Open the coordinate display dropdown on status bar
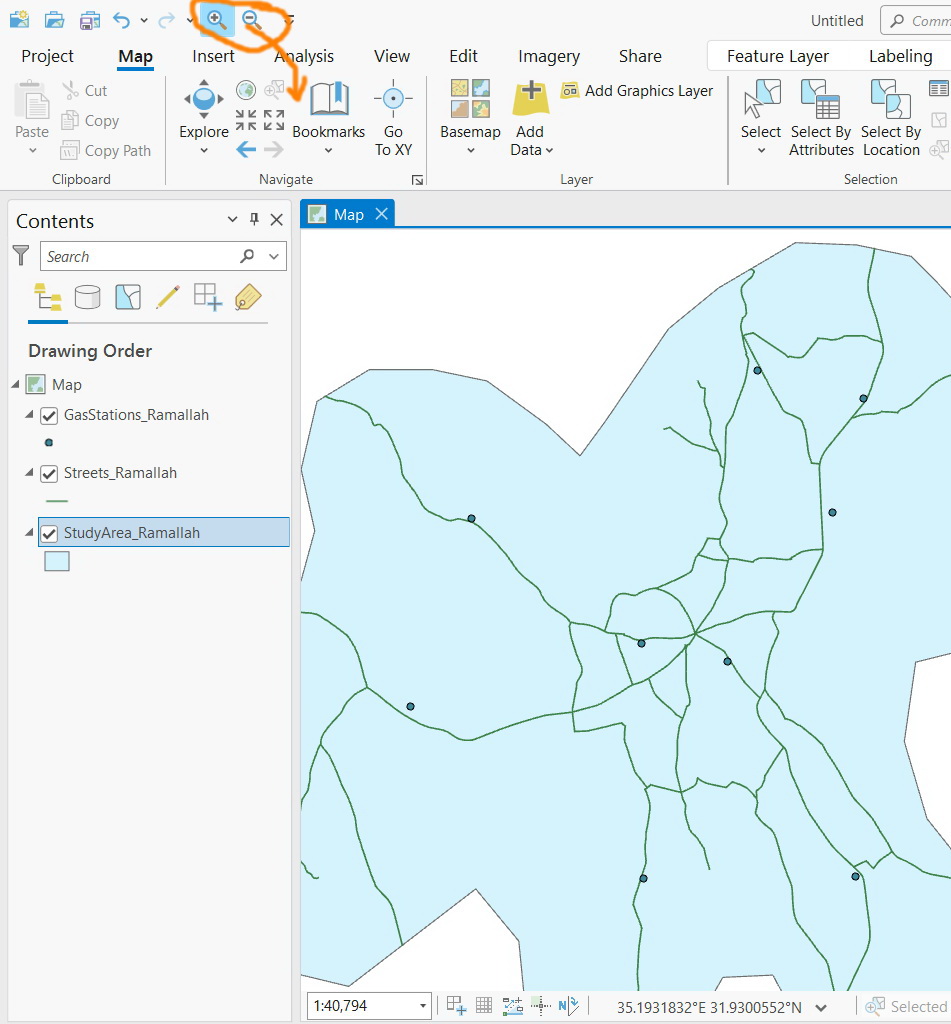This screenshot has width=951, height=1024. pos(821,1008)
